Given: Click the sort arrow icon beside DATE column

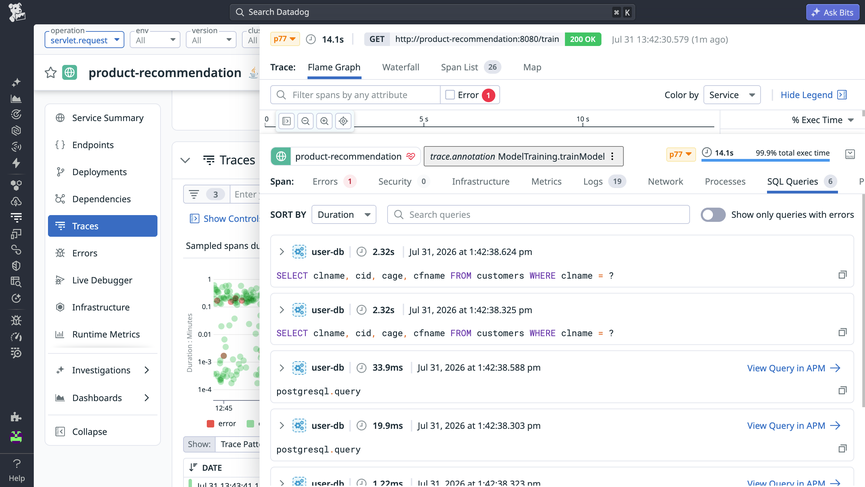Looking at the screenshot, I should [193, 467].
